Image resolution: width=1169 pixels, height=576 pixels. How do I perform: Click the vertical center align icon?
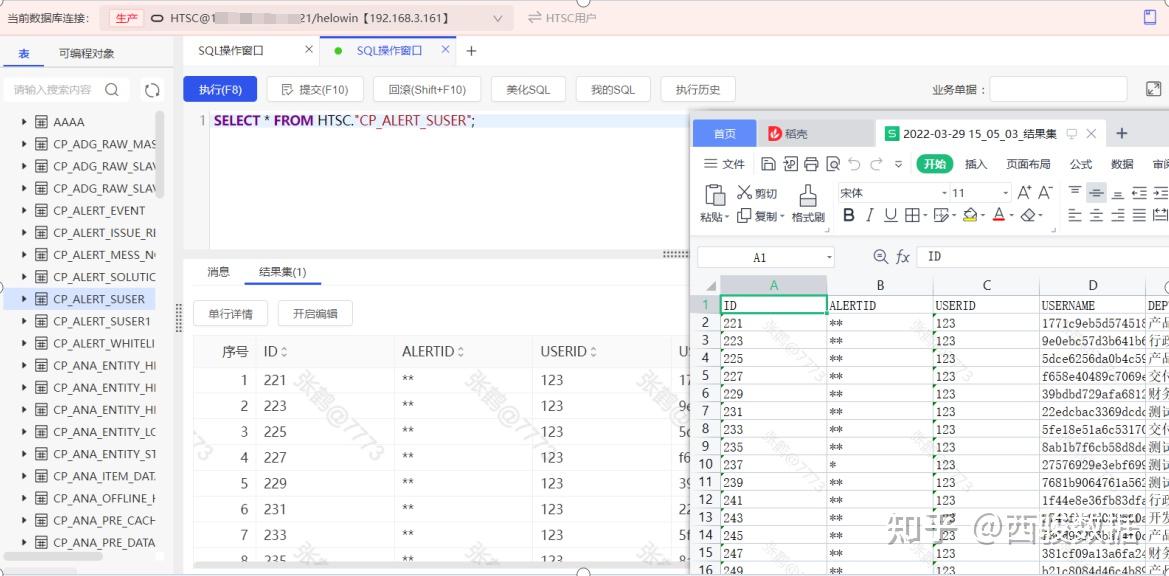[1096, 192]
